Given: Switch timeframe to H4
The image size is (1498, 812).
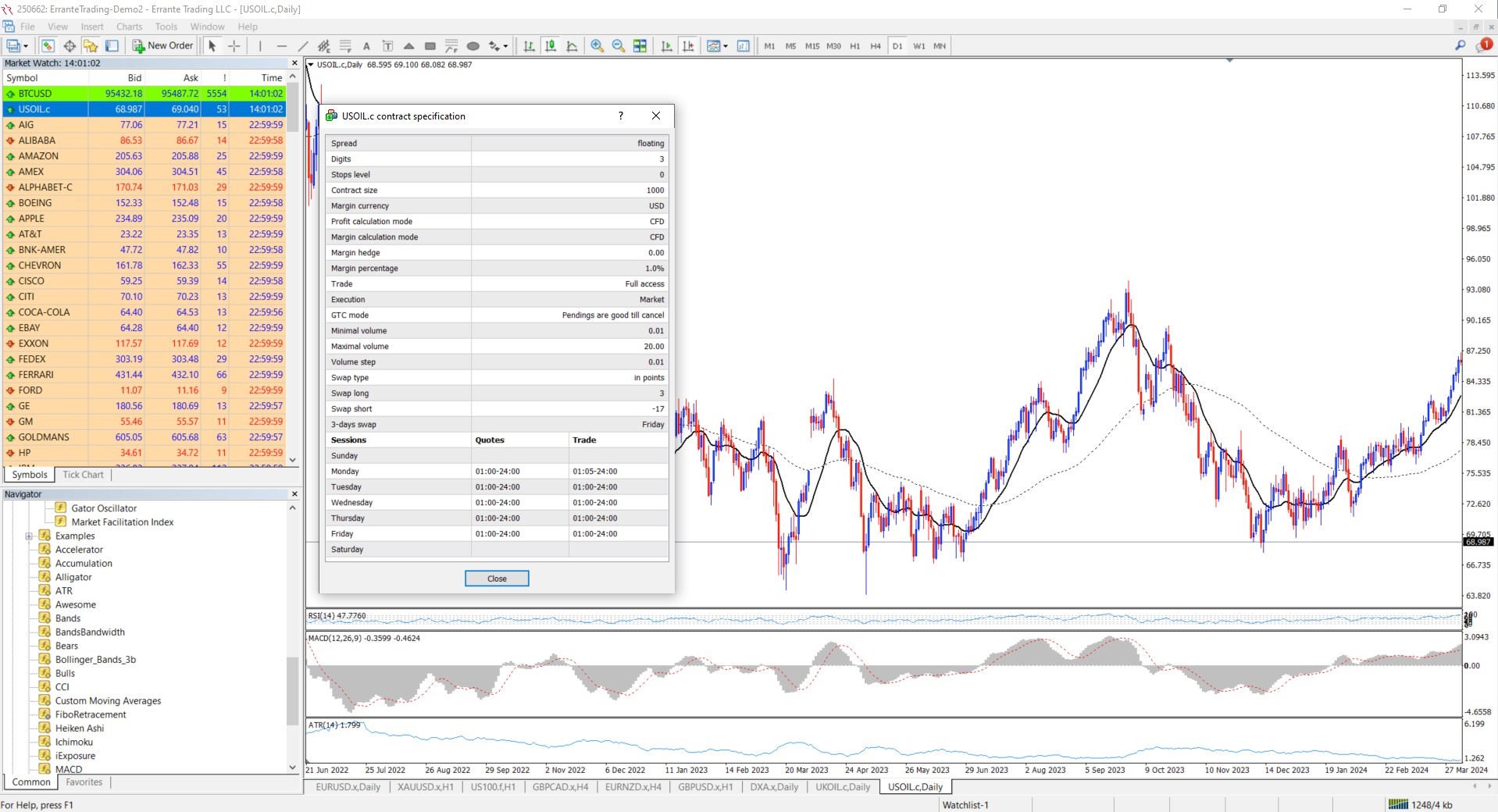Looking at the screenshot, I should click(876, 46).
